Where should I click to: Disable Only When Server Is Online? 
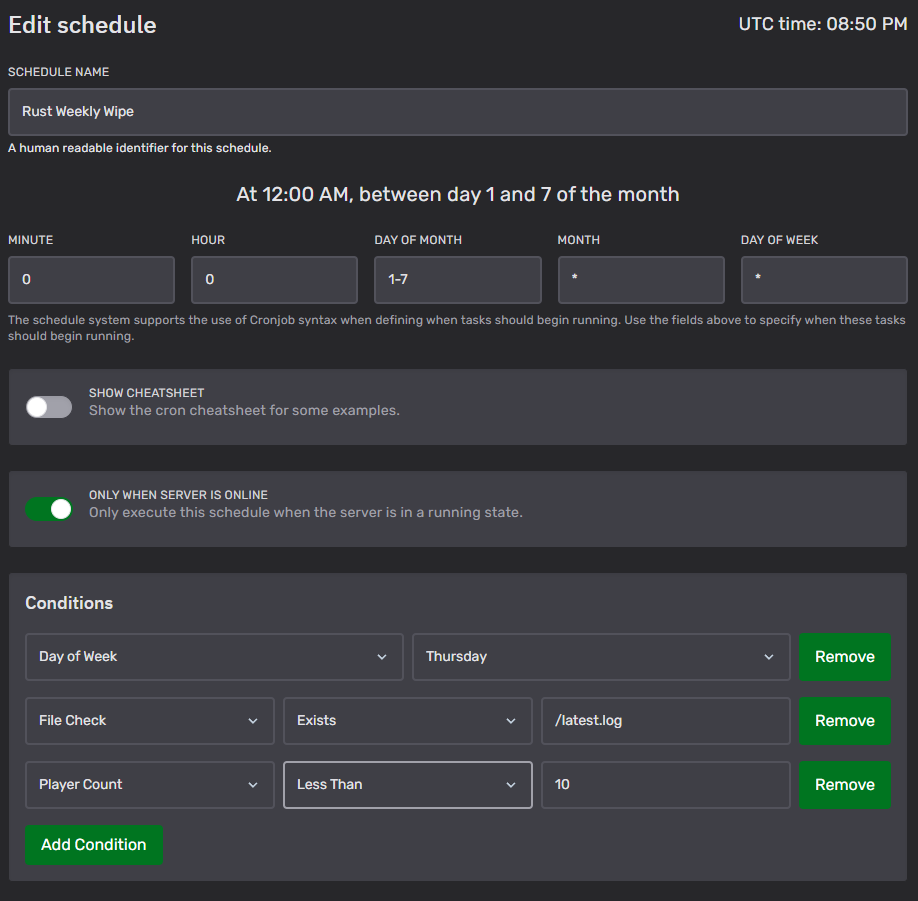click(48, 509)
